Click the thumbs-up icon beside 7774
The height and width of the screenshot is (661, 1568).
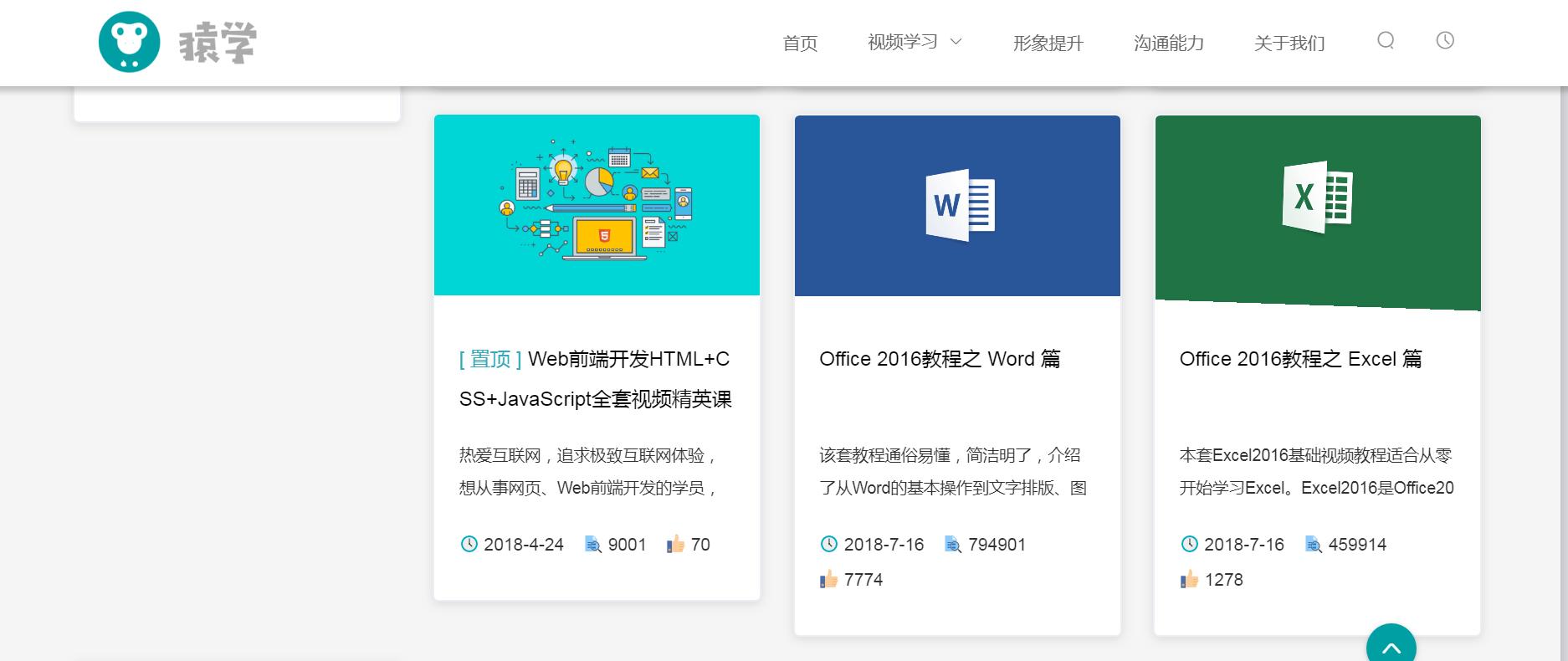[829, 579]
